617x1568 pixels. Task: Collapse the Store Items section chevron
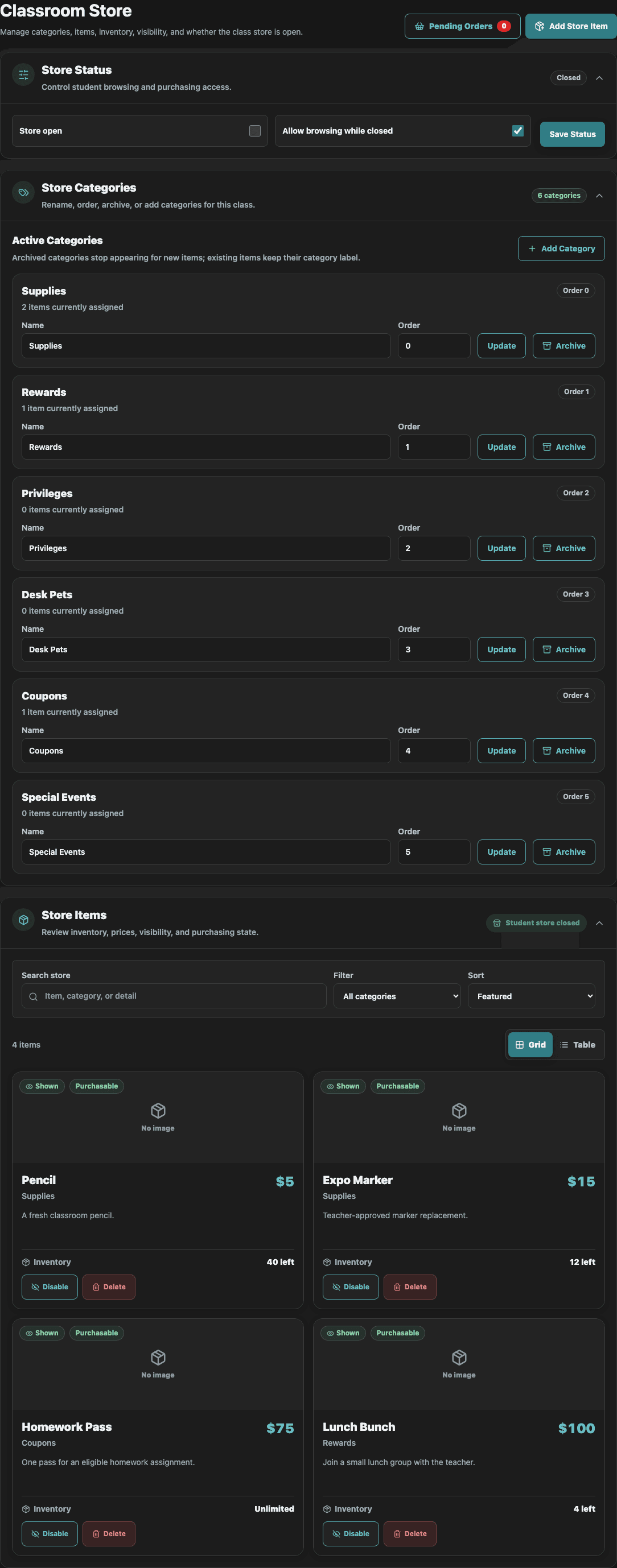tap(599, 923)
